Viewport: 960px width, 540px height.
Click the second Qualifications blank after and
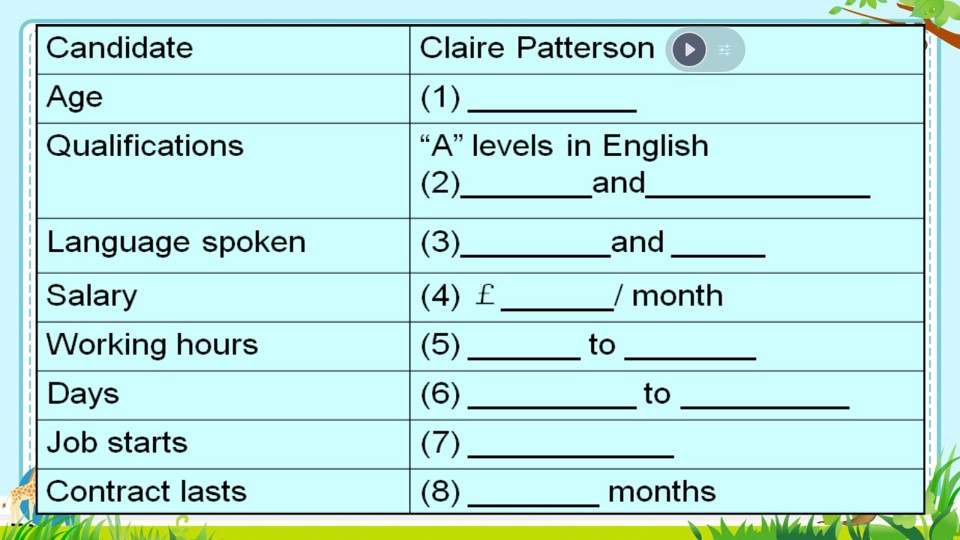point(758,189)
